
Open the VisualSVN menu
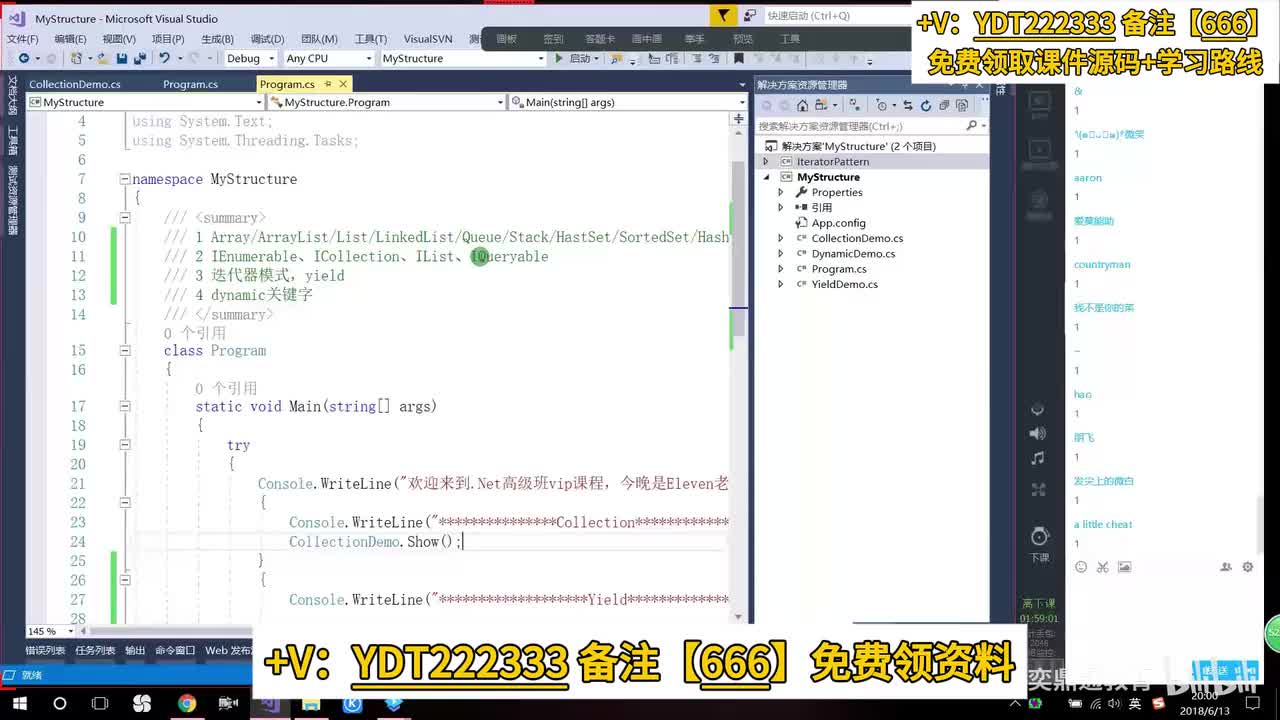(428, 38)
